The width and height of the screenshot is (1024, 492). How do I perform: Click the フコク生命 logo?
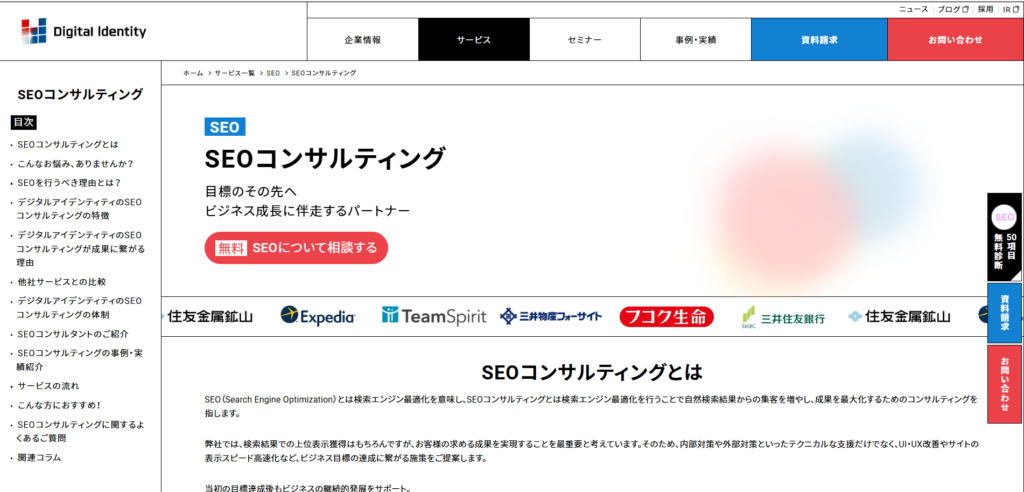coord(667,317)
